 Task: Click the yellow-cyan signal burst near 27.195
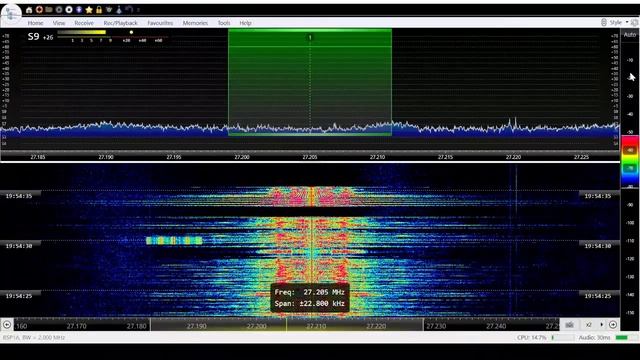174,241
